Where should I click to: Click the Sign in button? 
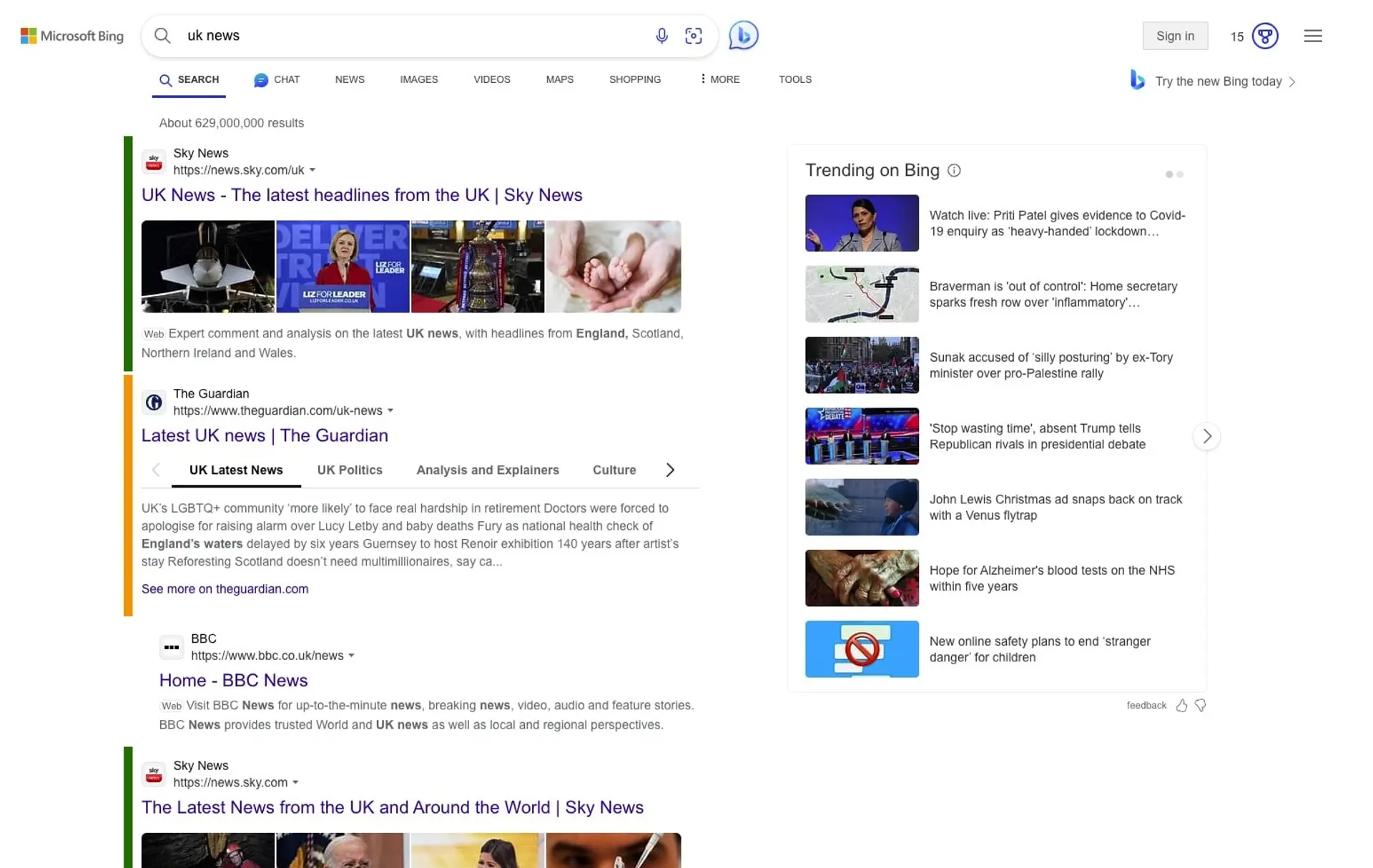click(x=1175, y=36)
